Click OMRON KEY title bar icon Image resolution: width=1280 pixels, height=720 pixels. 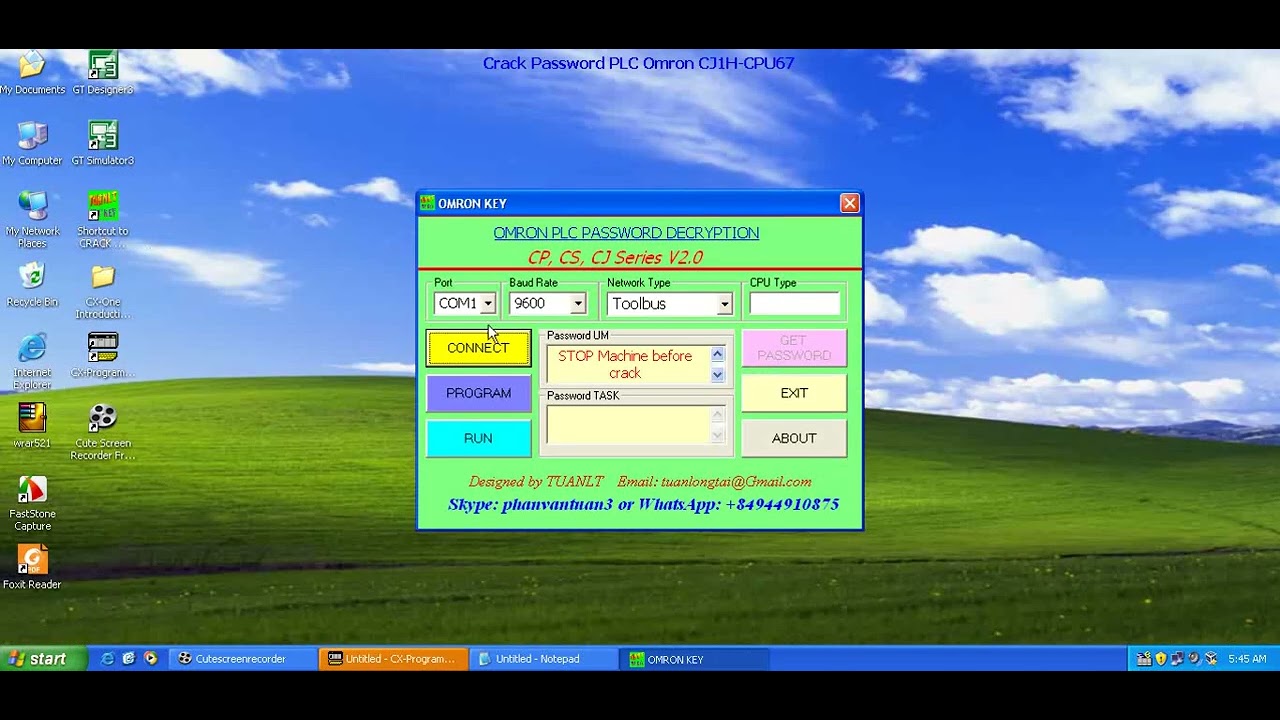(x=428, y=204)
